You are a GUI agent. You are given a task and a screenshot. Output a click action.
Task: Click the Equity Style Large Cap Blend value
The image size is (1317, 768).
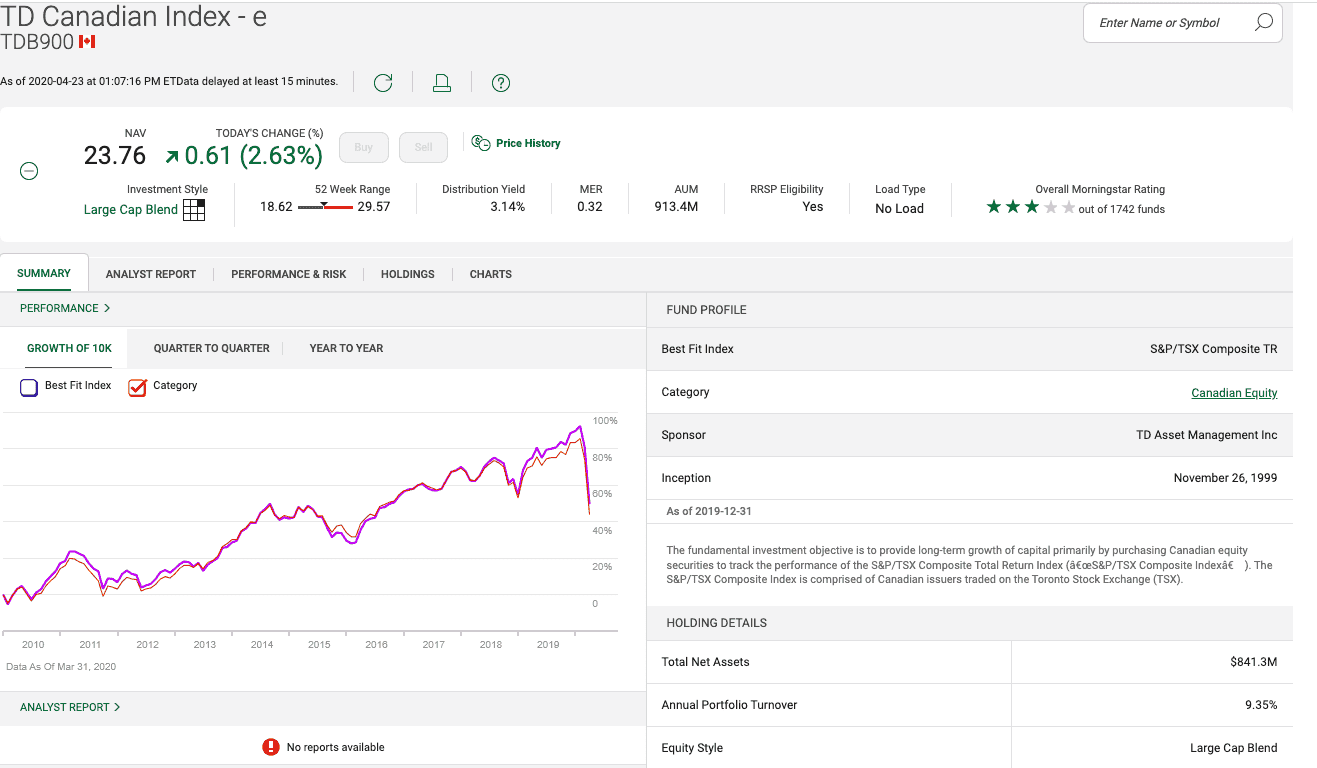pyautogui.click(x=1233, y=748)
